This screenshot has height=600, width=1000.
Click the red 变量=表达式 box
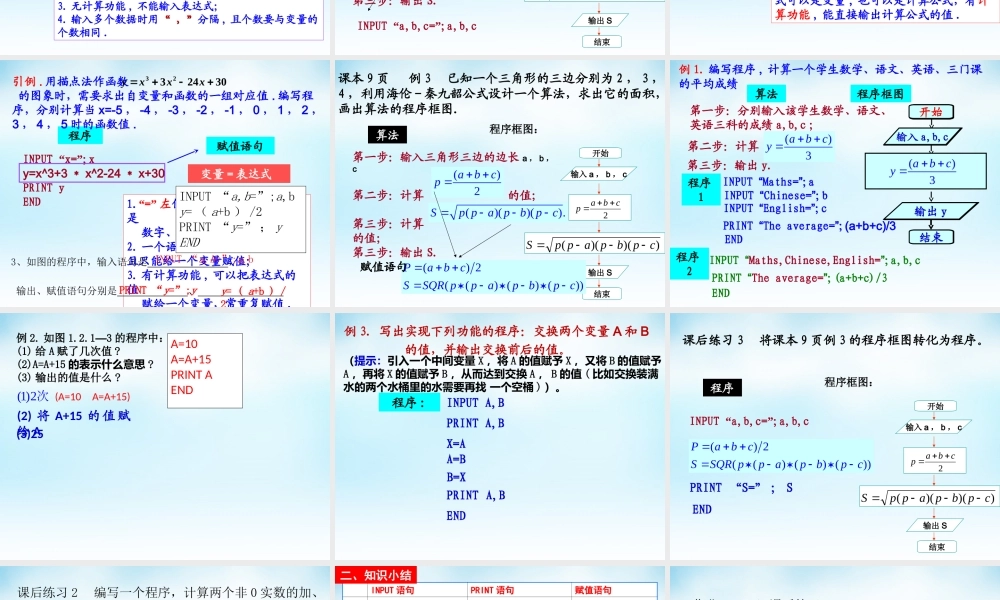(239, 173)
